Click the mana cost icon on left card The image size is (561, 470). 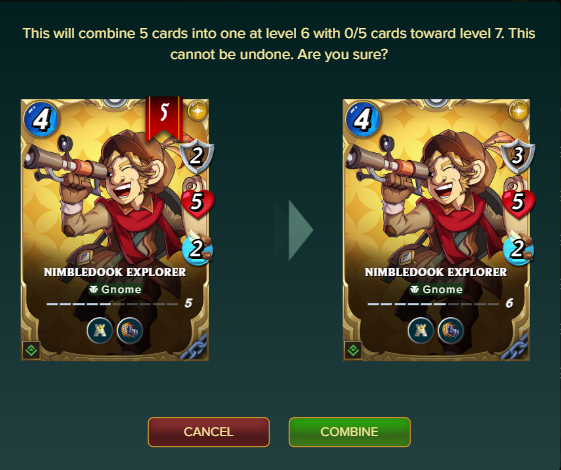(41, 119)
